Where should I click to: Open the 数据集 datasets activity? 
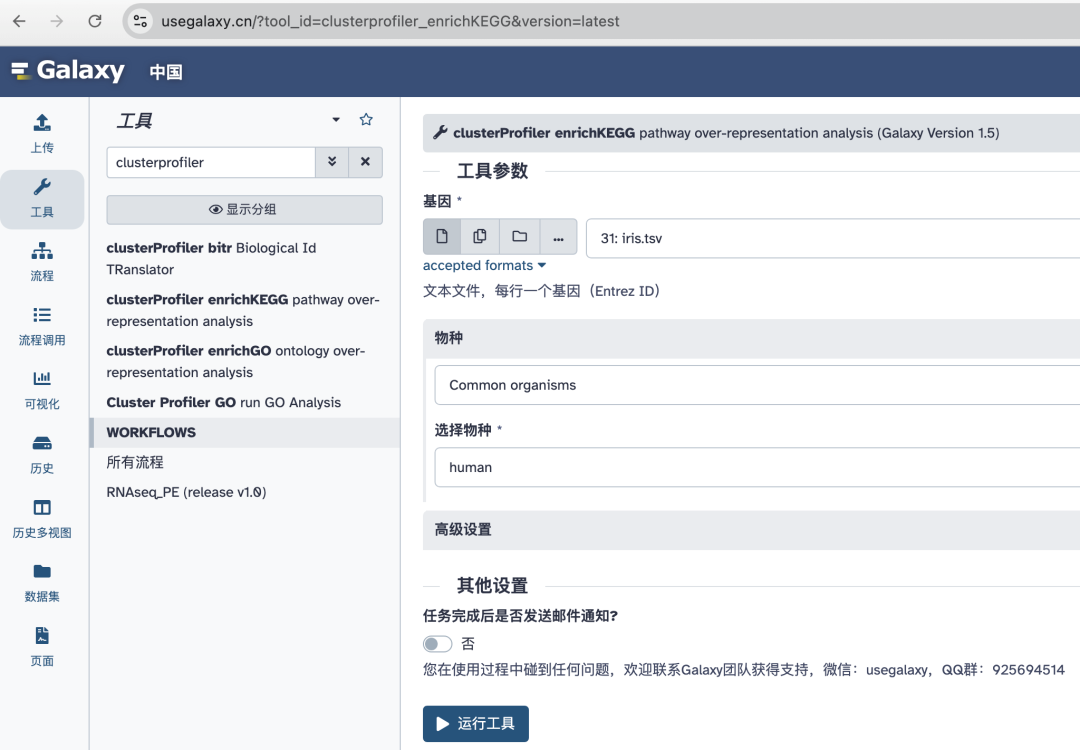(42, 583)
